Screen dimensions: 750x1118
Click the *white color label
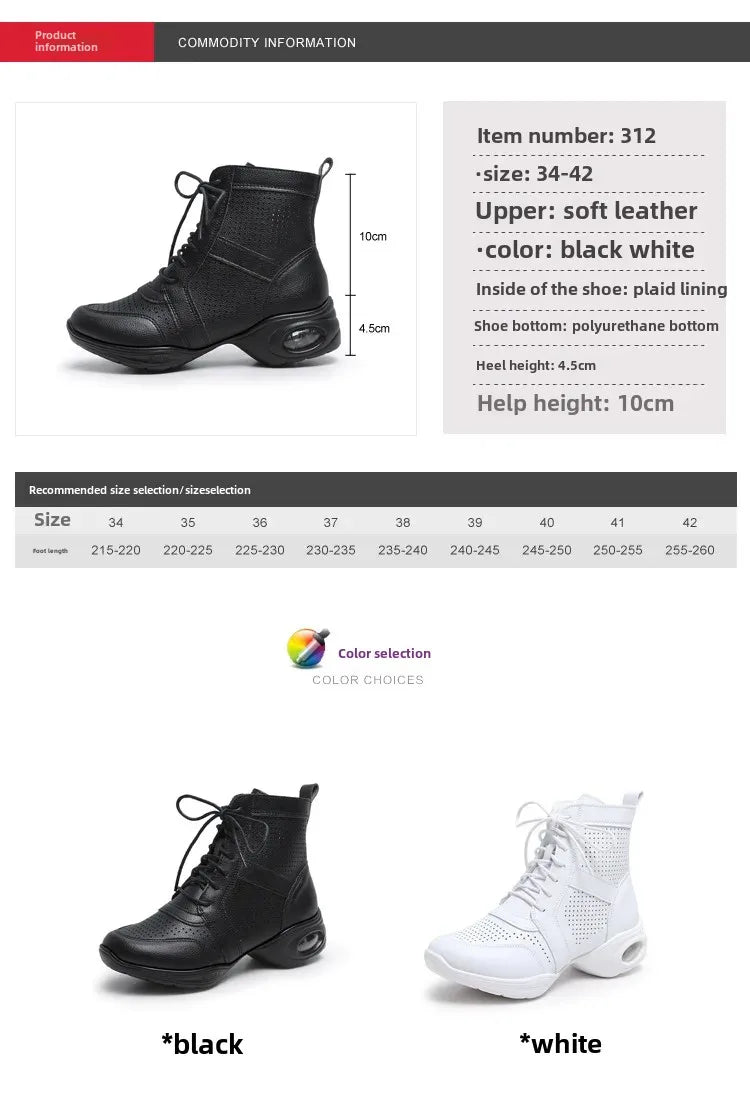pos(560,1043)
